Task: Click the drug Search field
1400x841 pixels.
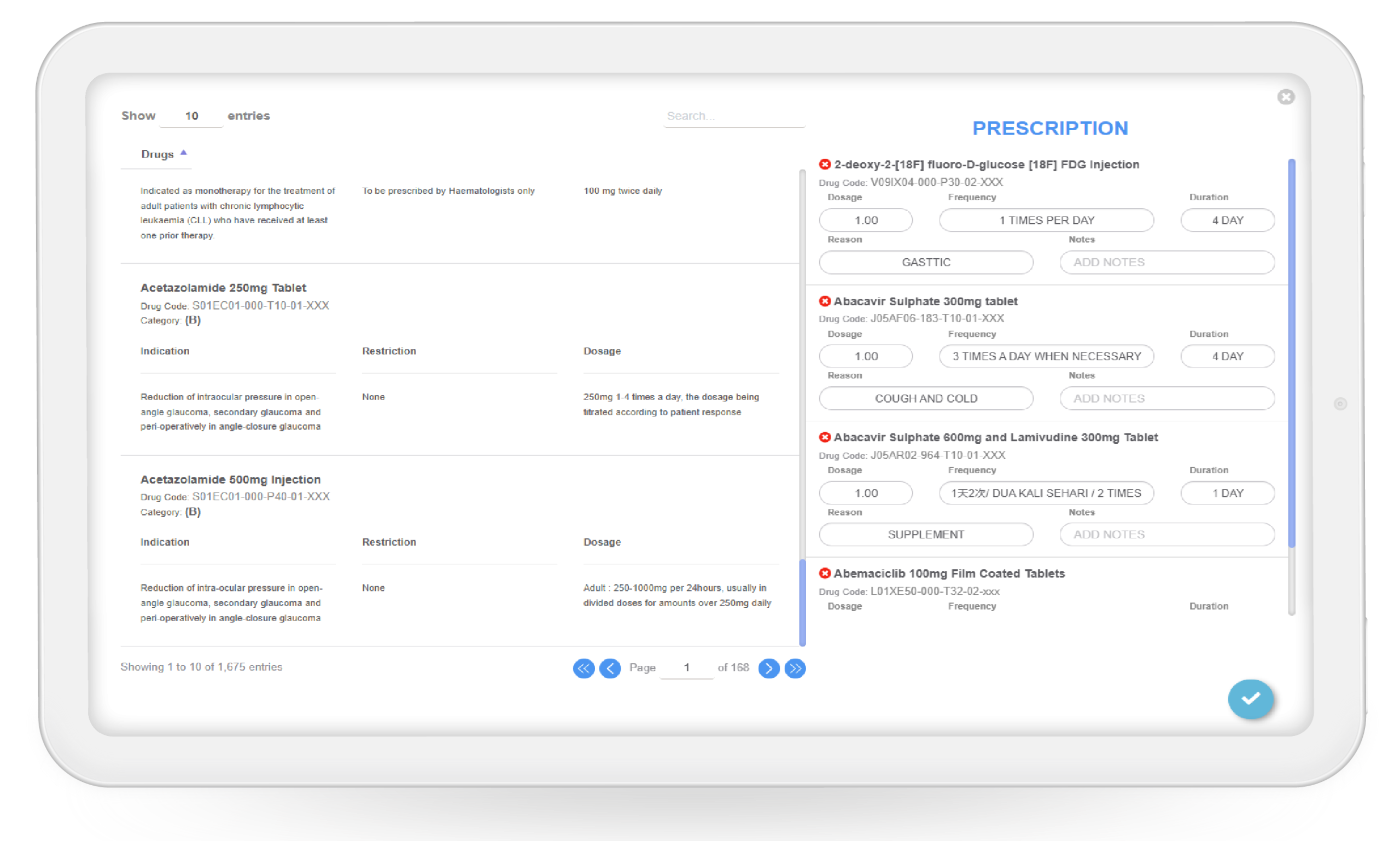Action: (733, 116)
